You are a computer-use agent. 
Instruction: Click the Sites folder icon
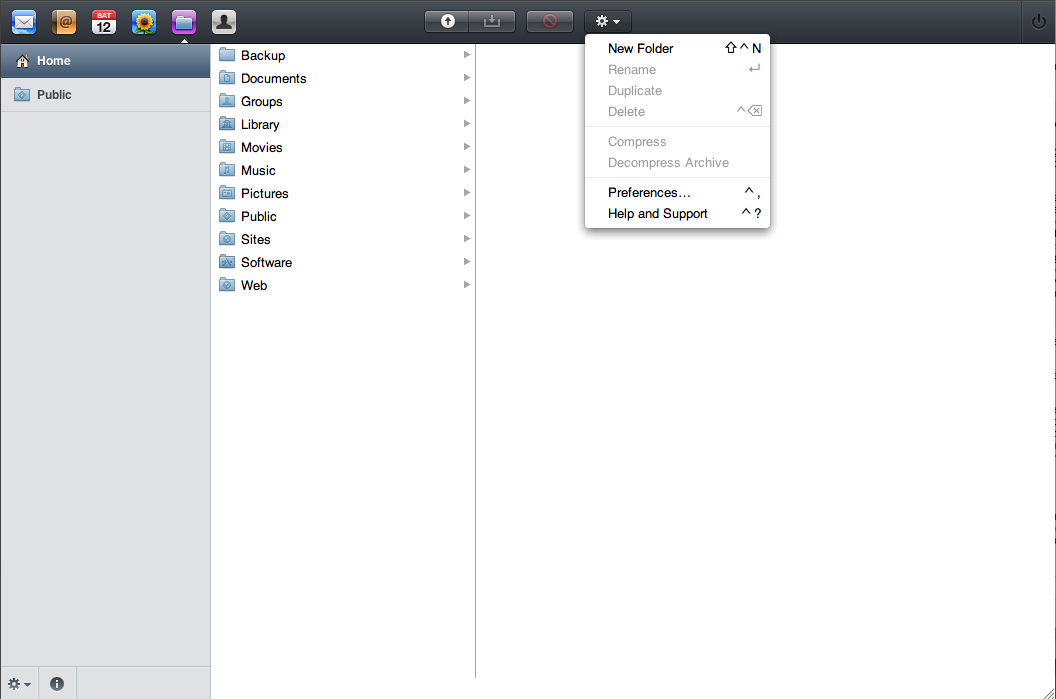(227, 238)
